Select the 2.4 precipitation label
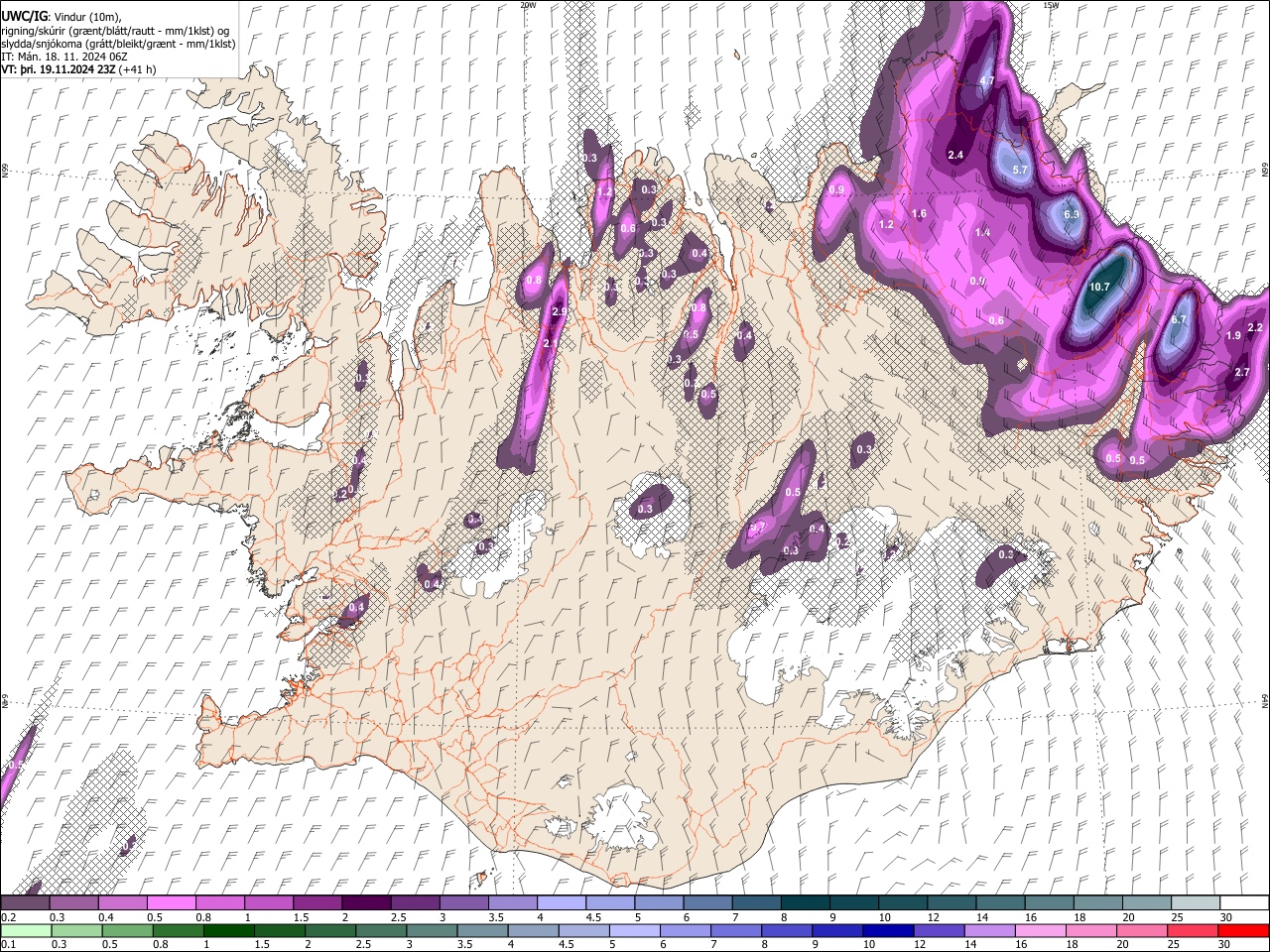The height and width of the screenshot is (952, 1270). coord(955,155)
